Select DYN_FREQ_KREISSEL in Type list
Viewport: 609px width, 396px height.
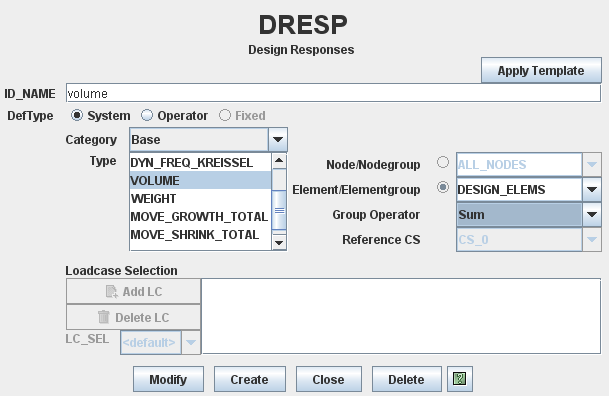click(x=200, y=163)
